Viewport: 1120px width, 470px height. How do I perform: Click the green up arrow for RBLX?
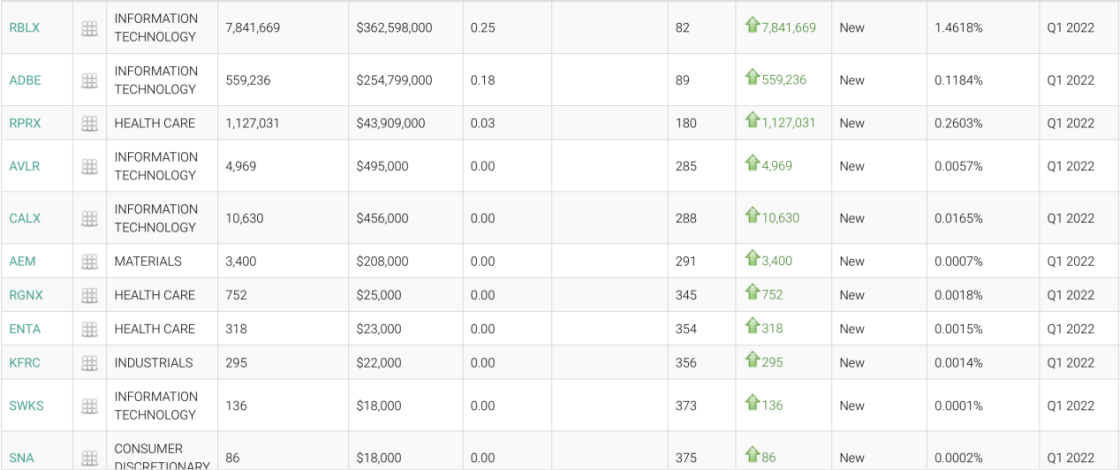coord(752,26)
